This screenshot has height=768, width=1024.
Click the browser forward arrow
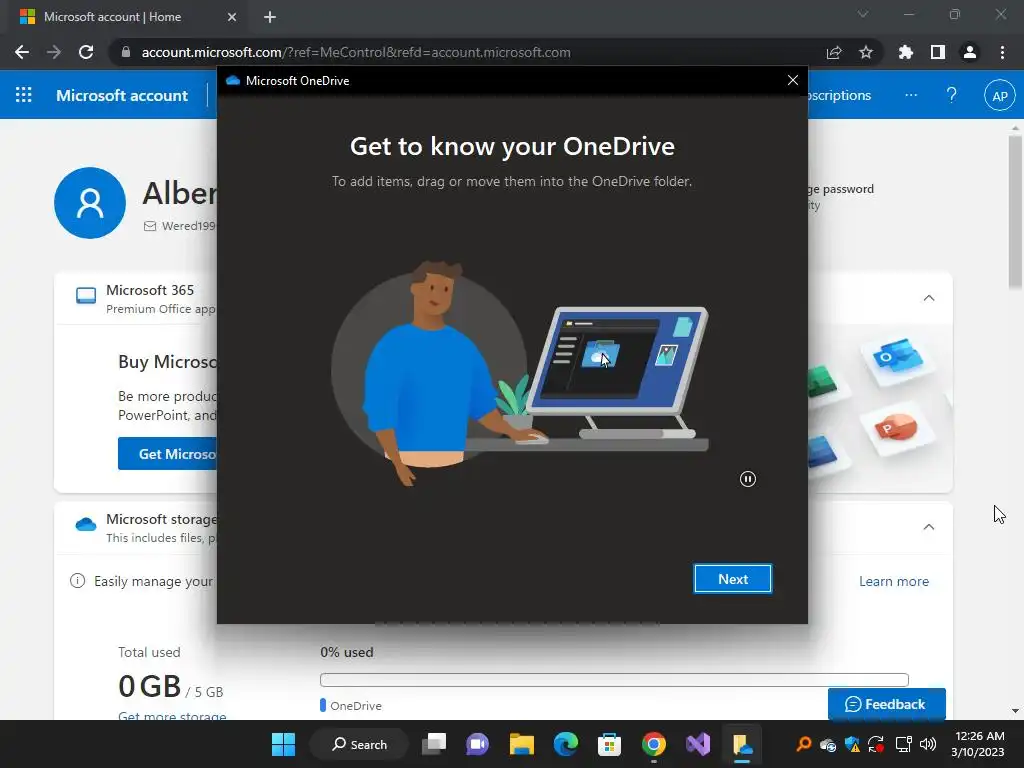pos(54,52)
